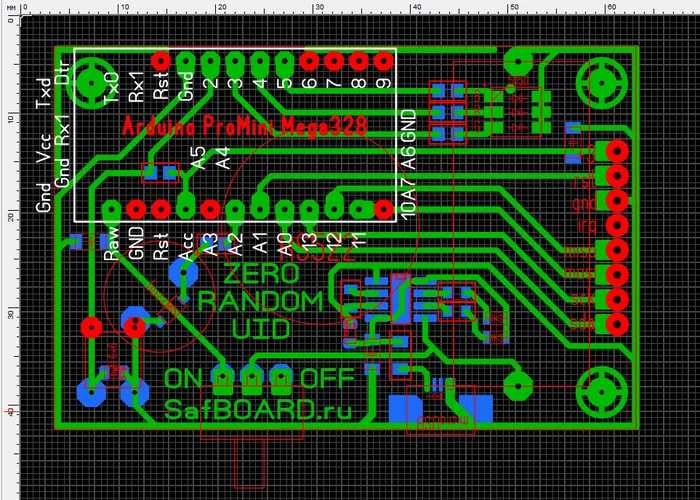The width and height of the screenshot is (700, 500).
Task: Select the top-right mounting hole
Action: point(602,83)
